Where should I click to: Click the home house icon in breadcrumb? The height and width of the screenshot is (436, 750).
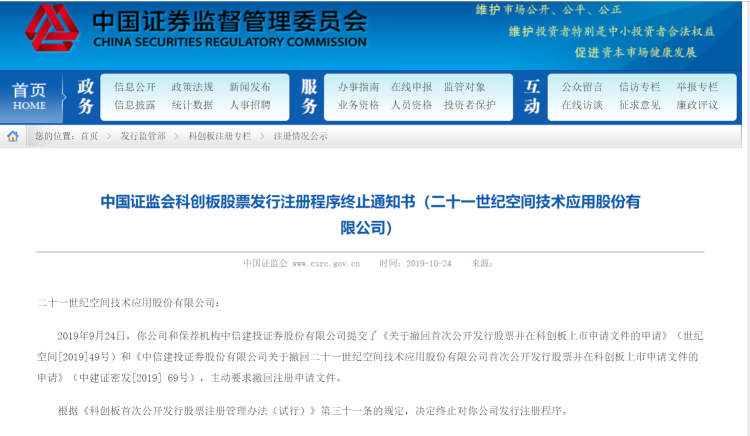pyautogui.click(x=13, y=136)
